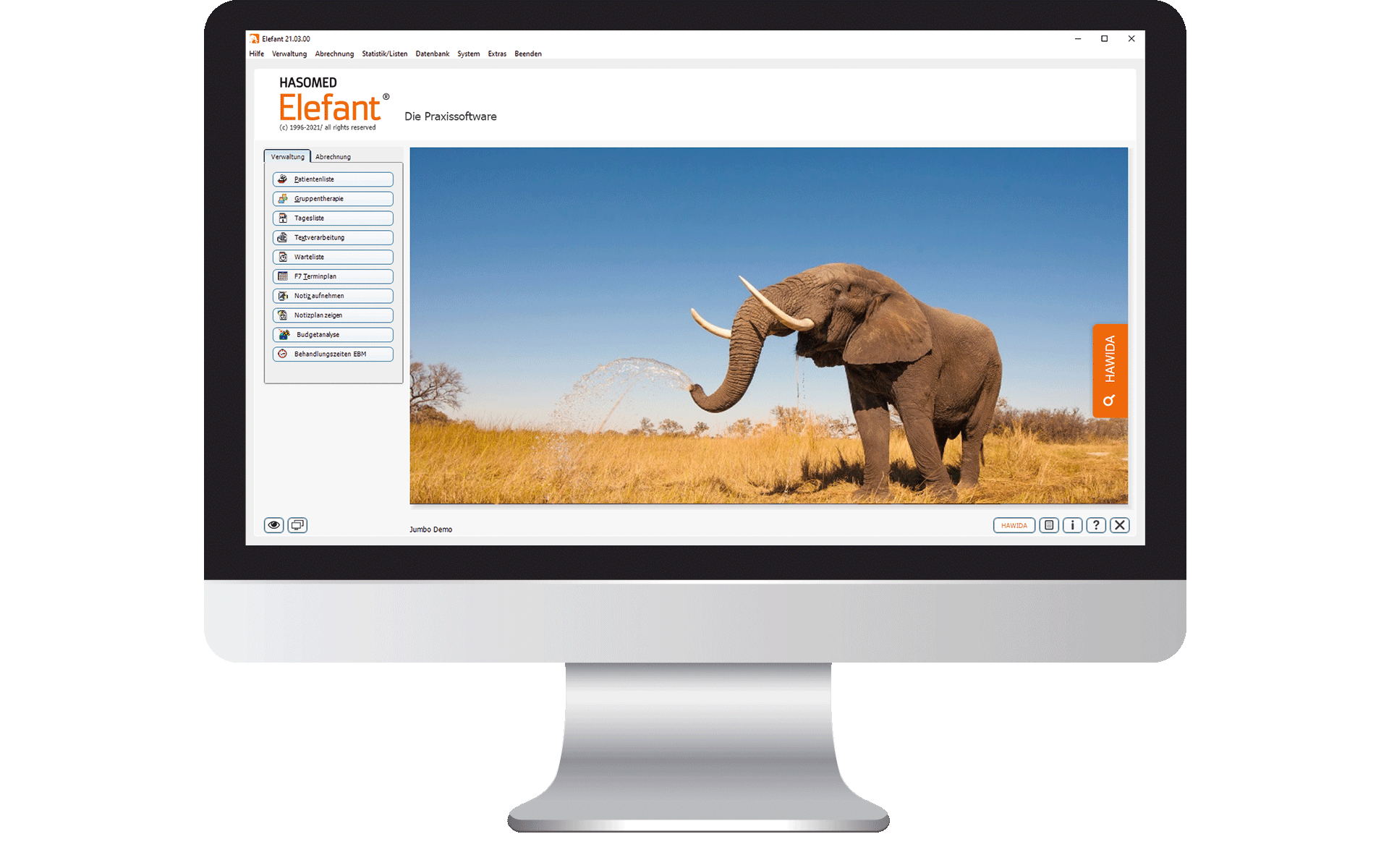Open the Abrechnung menu in the menu bar
Image resolution: width=1389 pixels, height=868 pixels.
[x=334, y=54]
